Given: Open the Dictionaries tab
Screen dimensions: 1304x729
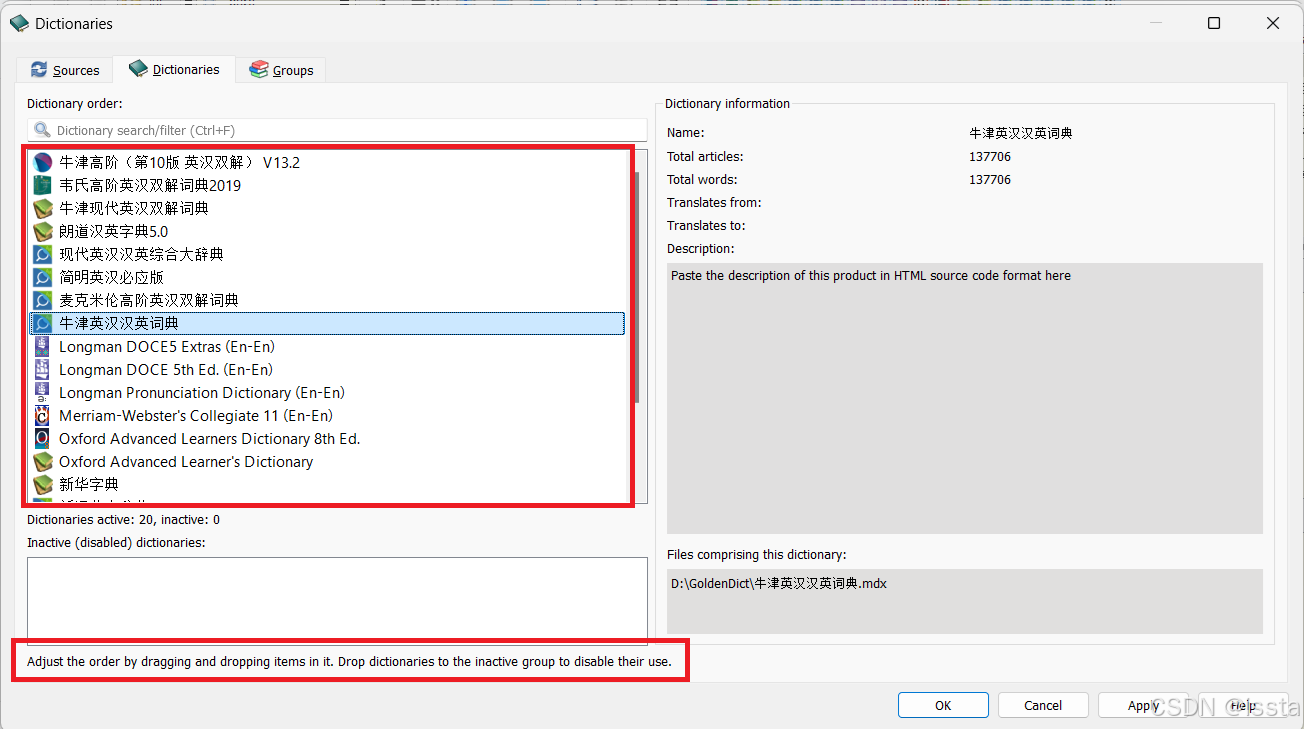Looking at the screenshot, I should [x=174, y=69].
